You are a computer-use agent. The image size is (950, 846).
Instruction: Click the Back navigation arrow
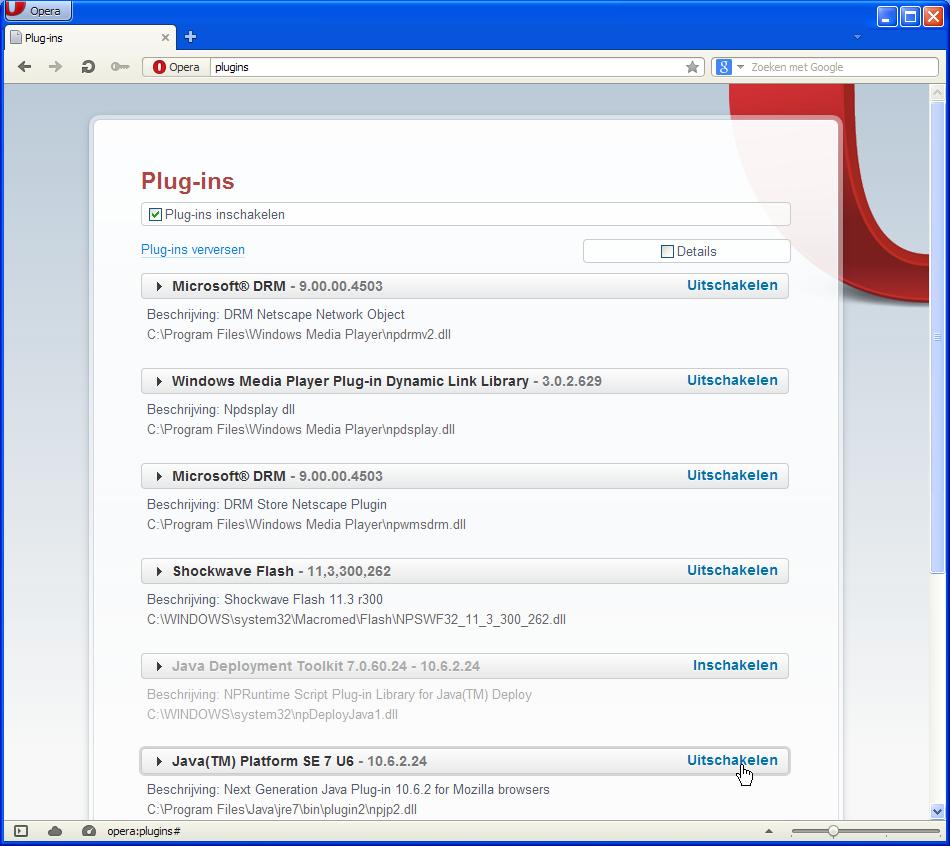coord(25,67)
